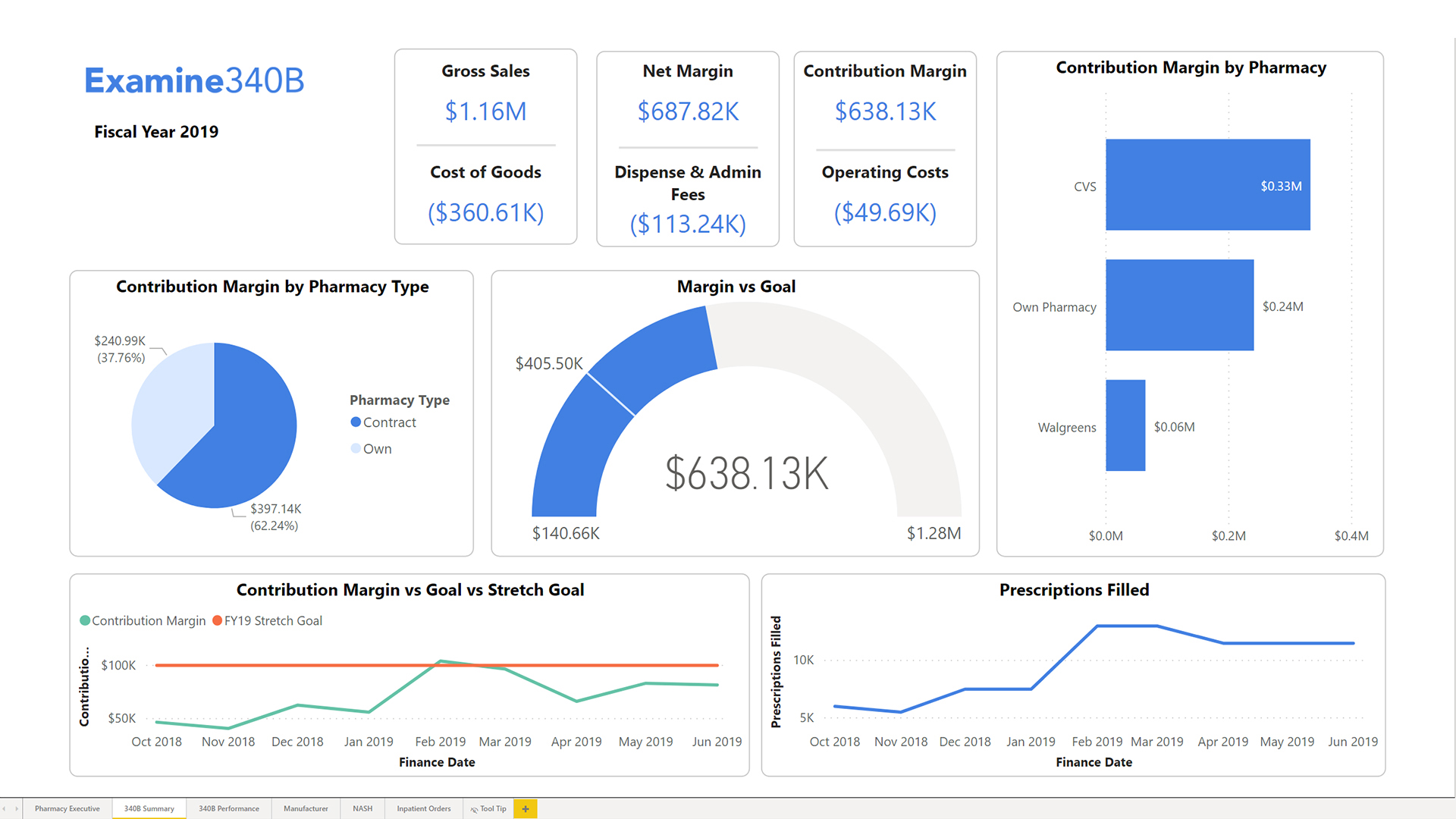This screenshot has width=1456, height=819.
Task: Click the Contribution Margin vs Goal vs Stretch Goal title
Action: click(x=410, y=590)
